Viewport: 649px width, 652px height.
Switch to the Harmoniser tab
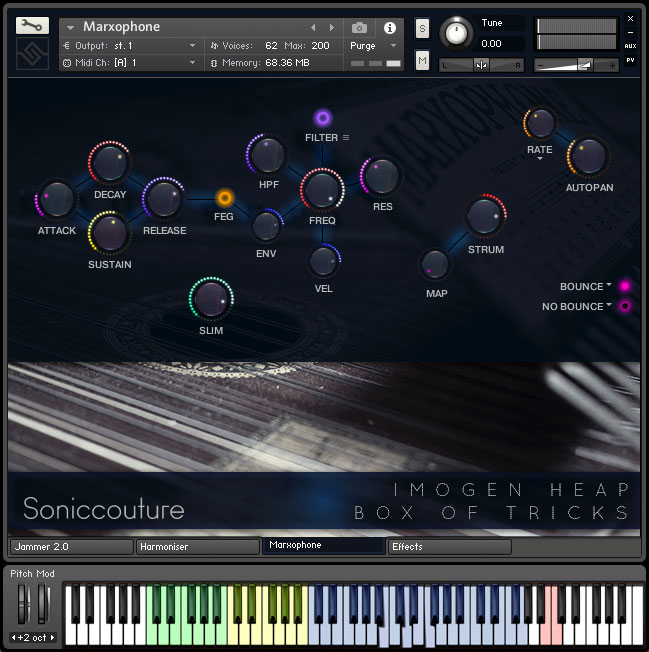point(198,547)
